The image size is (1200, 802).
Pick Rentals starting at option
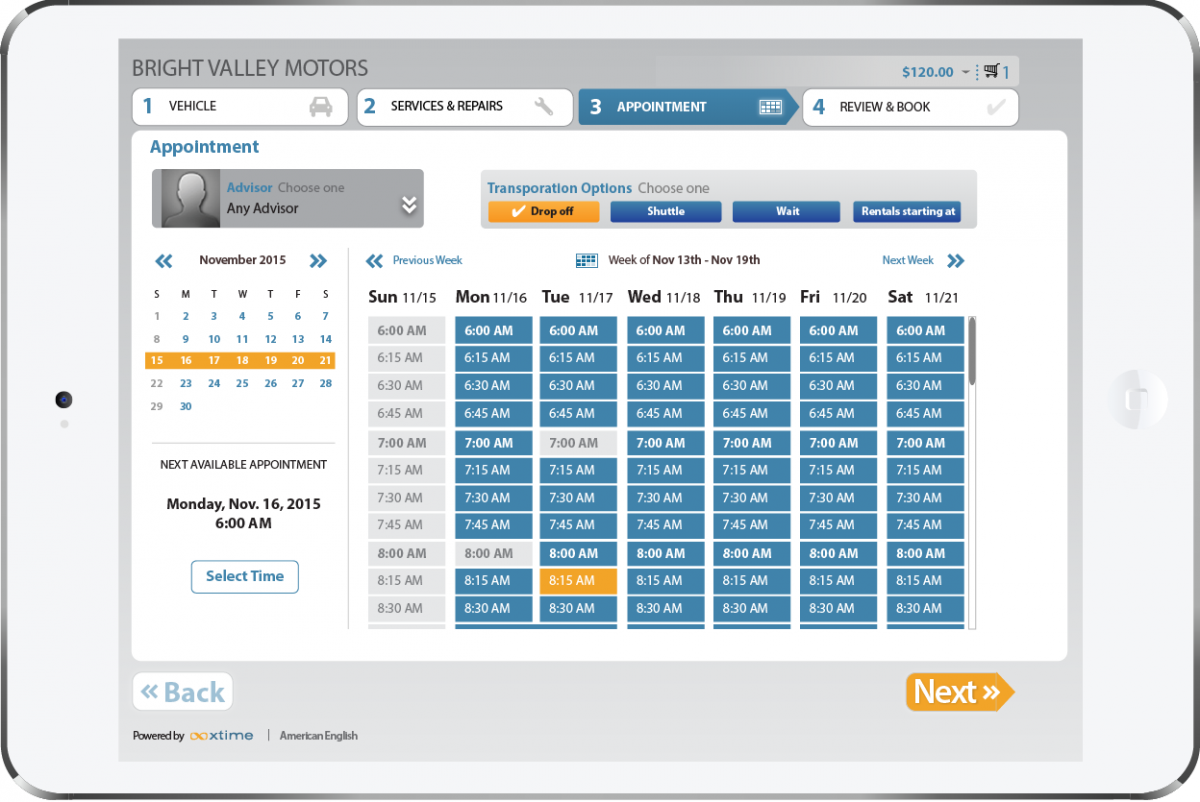[908, 212]
